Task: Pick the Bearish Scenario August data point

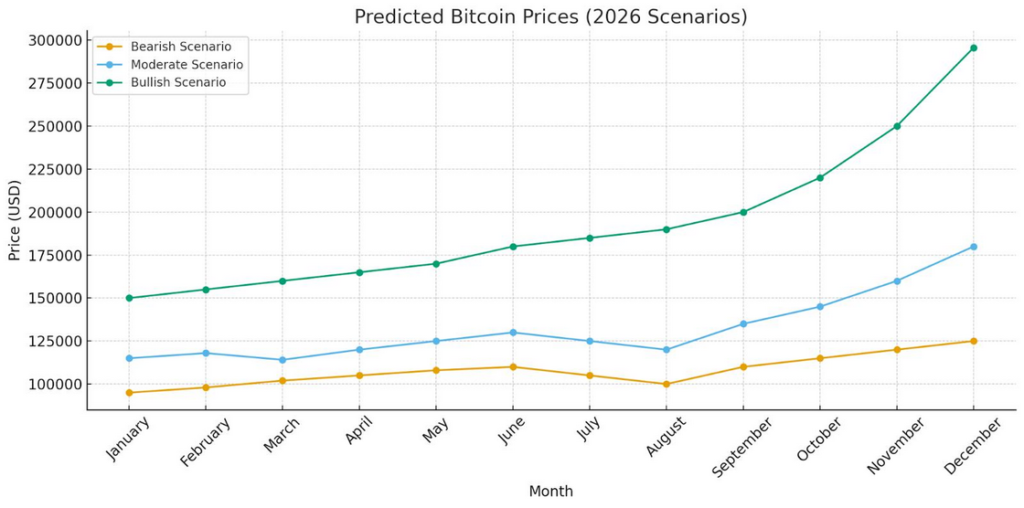Action: point(666,384)
